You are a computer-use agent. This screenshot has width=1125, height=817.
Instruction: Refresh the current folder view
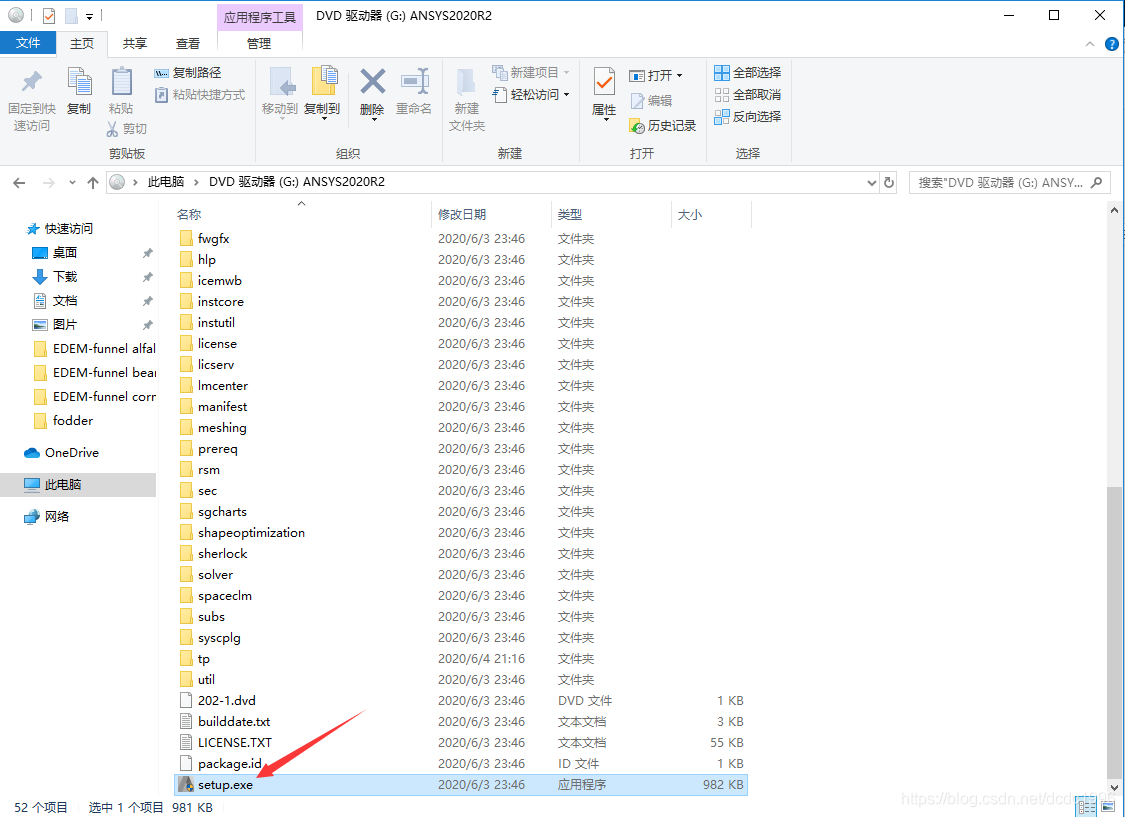(x=889, y=182)
